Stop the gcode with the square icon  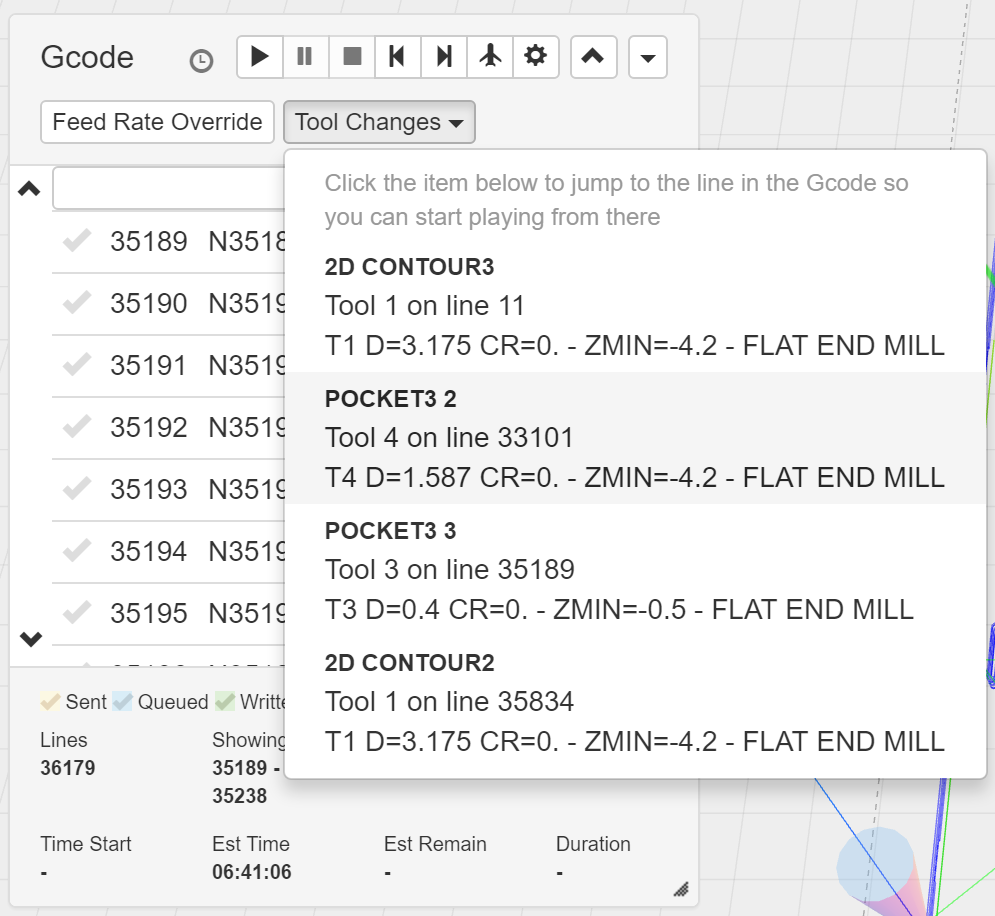click(x=352, y=57)
